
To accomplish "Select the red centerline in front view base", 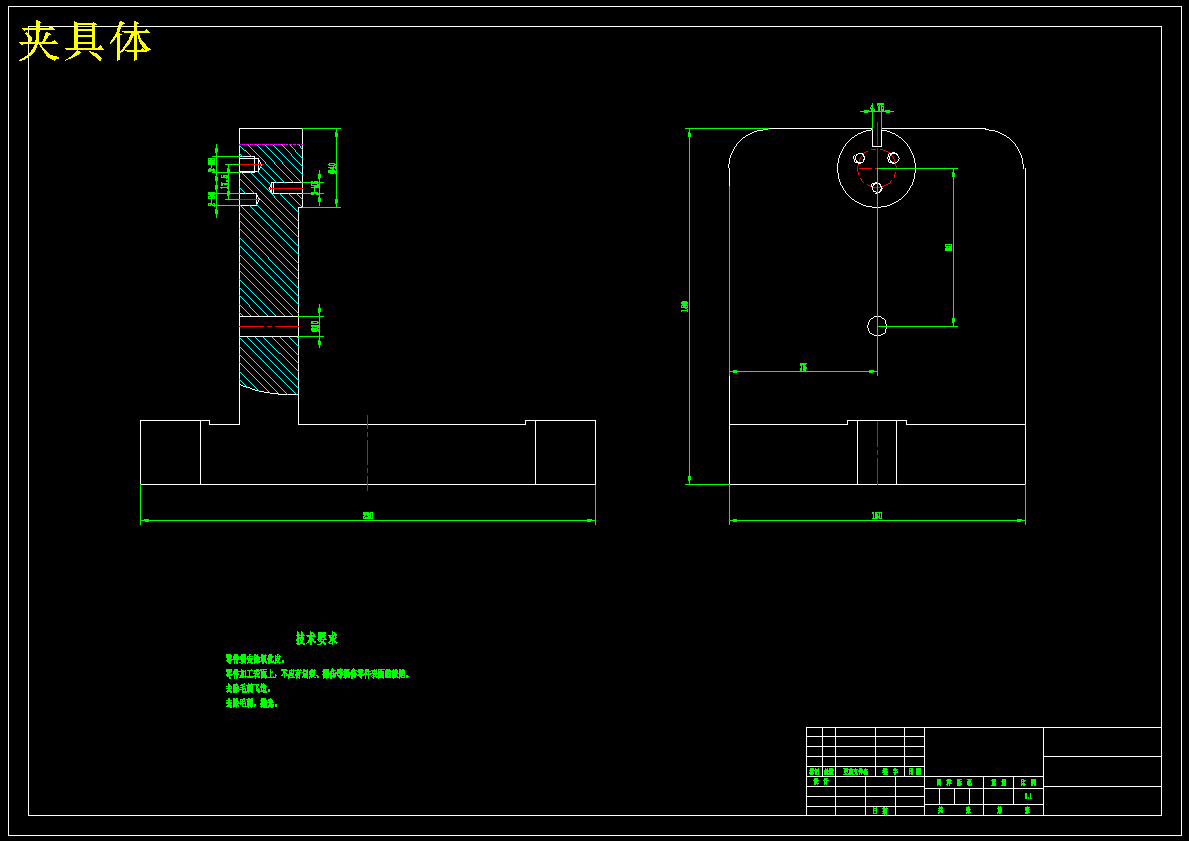I will pyautogui.click(x=367, y=453).
